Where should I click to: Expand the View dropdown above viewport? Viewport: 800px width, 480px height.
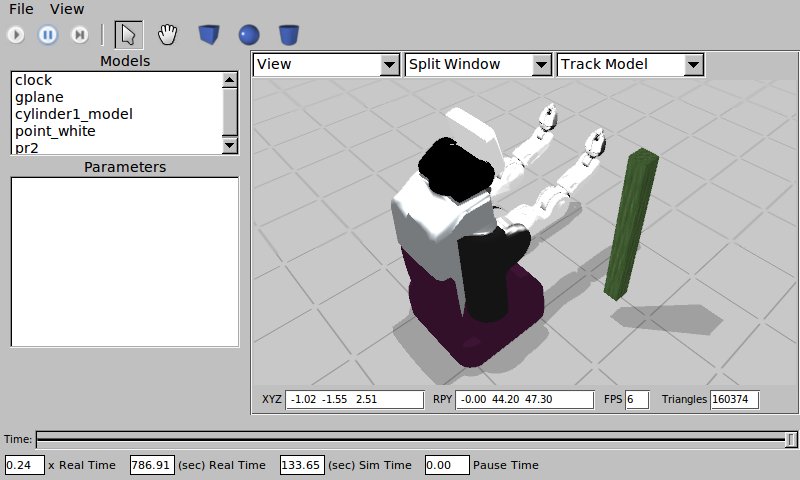click(326, 64)
